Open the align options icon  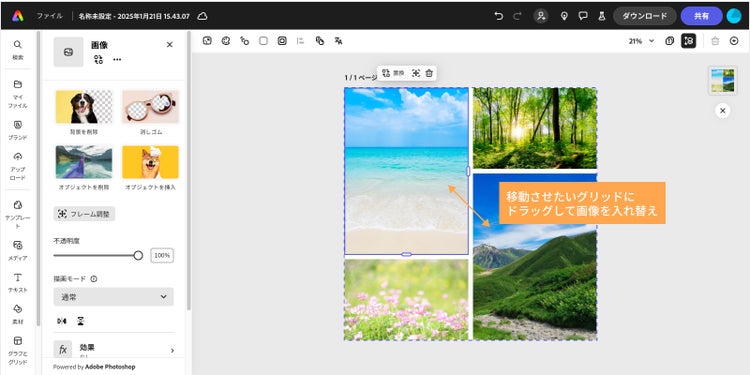(x=300, y=41)
